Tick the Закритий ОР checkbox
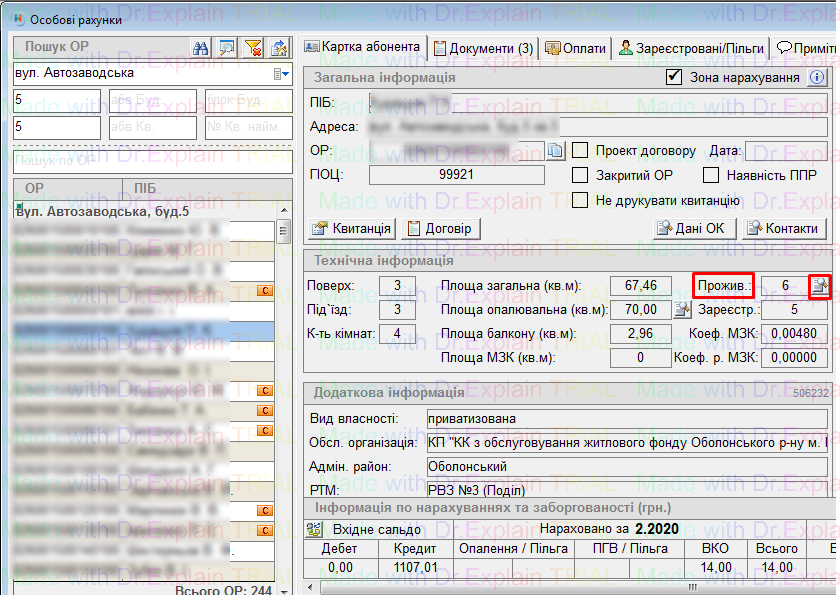Screen dimensions: 840x595 [580, 175]
